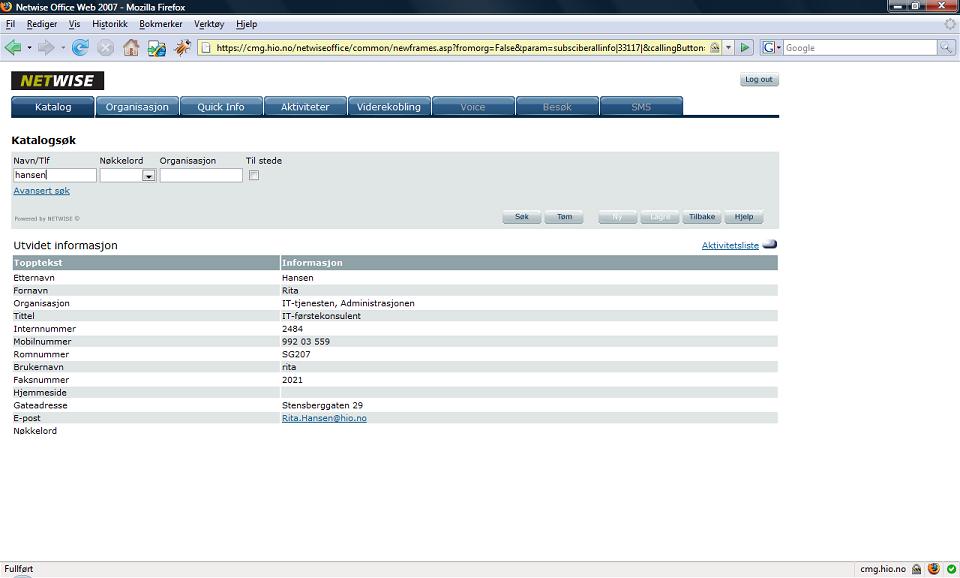Open help with the Hjelp button
Viewport: 960px width, 578px height.
744,217
